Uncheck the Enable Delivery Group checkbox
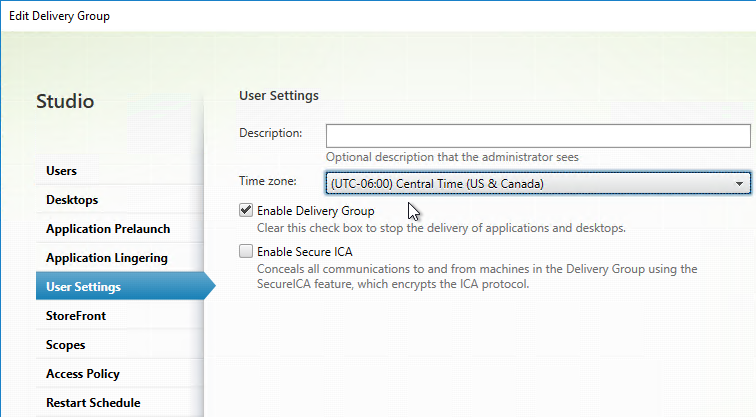The width and height of the screenshot is (756, 417). pos(246,211)
